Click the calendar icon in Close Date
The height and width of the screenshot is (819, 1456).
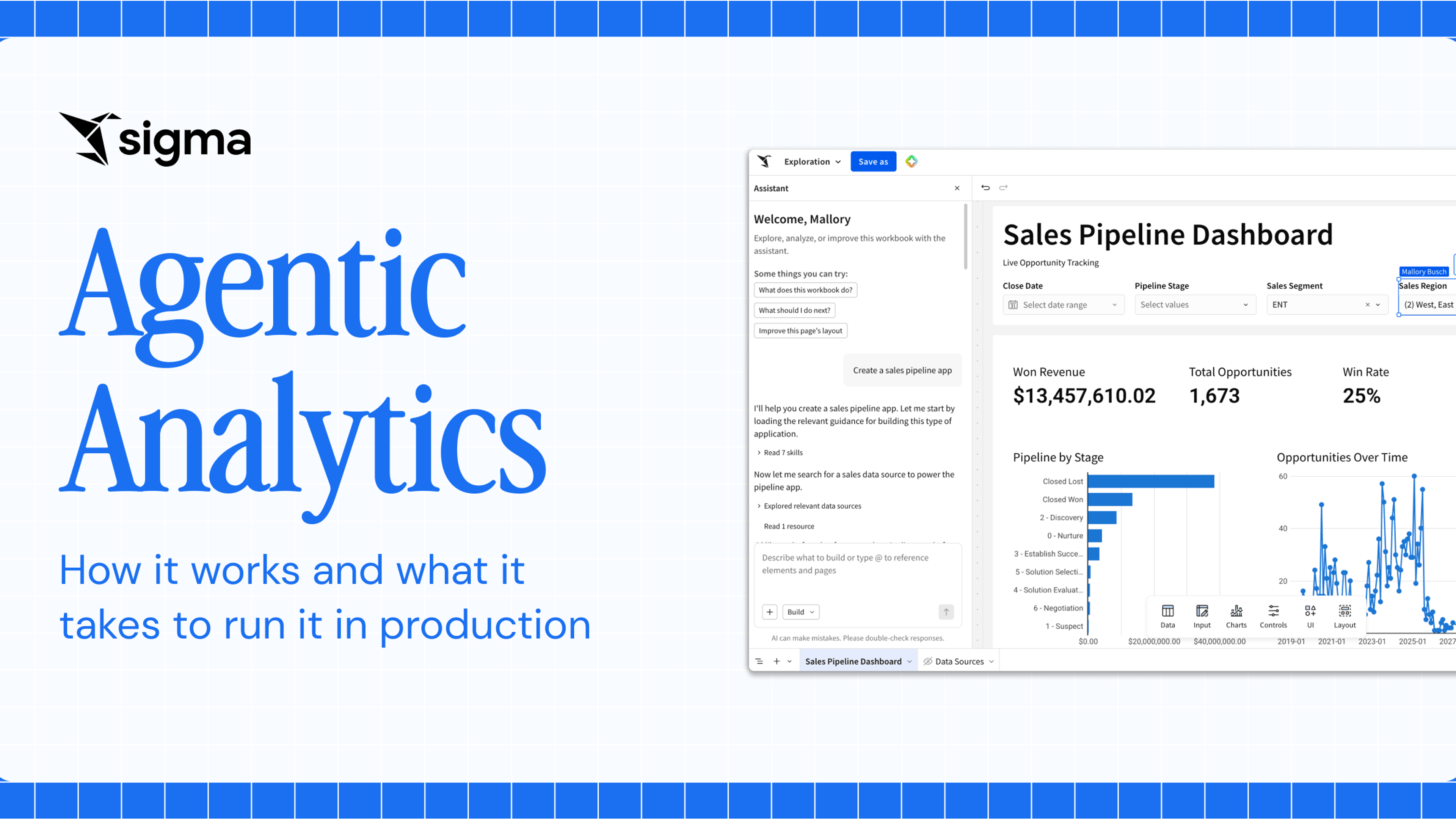[x=1013, y=304]
